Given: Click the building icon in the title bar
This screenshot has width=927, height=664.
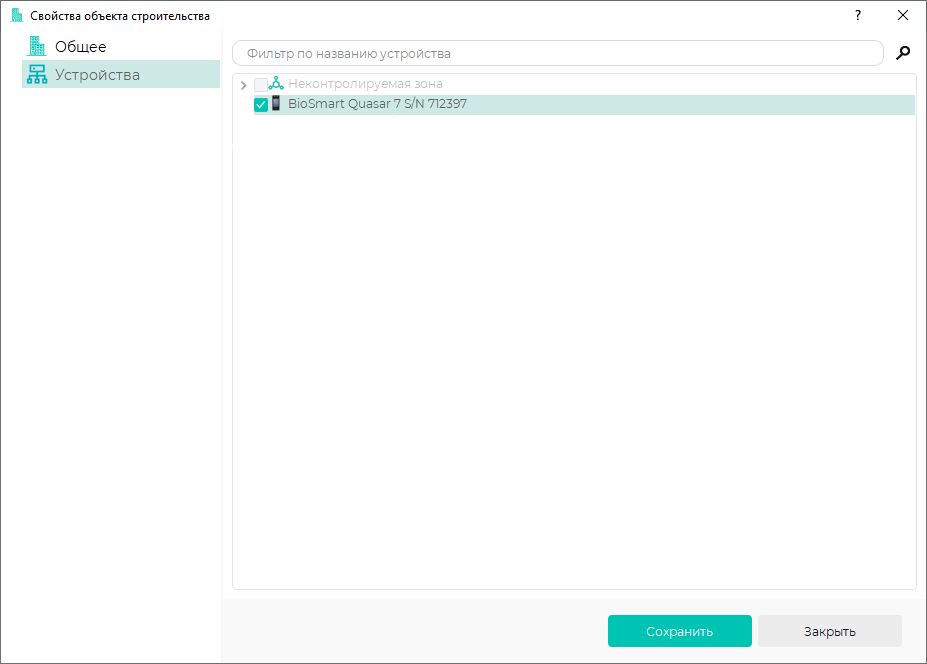Looking at the screenshot, I should (16, 15).
